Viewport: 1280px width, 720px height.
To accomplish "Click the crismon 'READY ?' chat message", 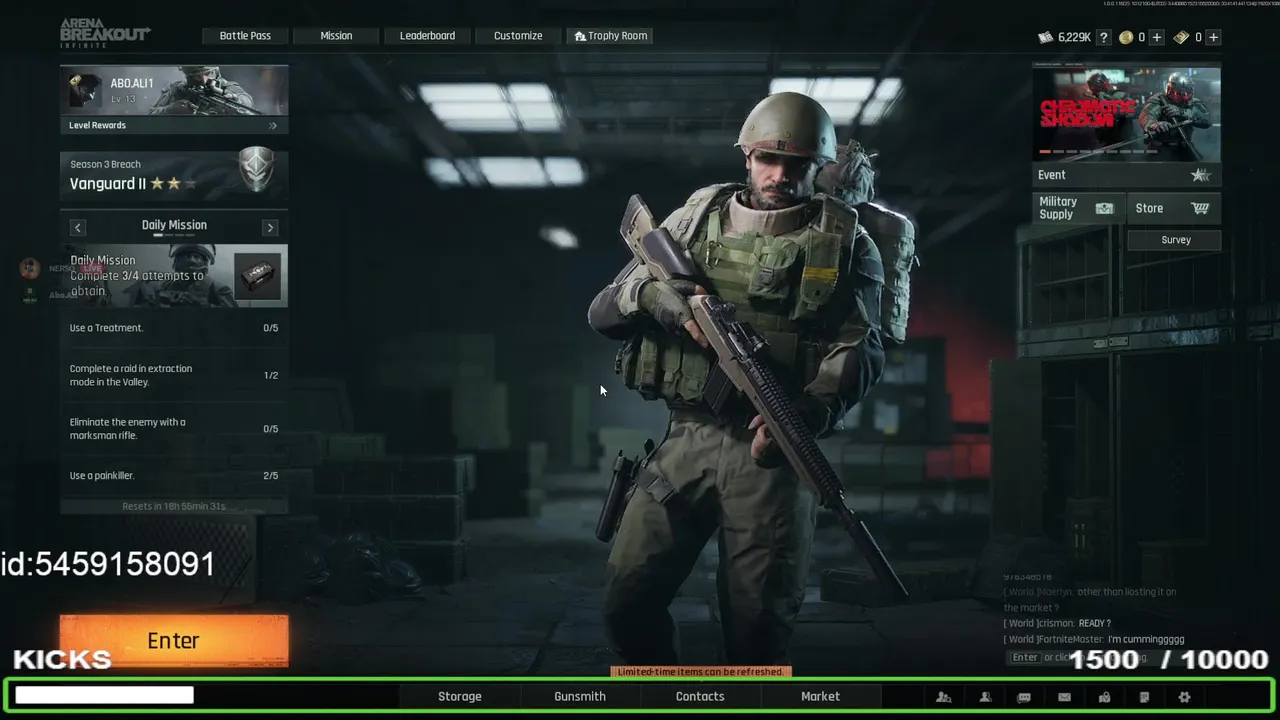I will click(1057, 623).
